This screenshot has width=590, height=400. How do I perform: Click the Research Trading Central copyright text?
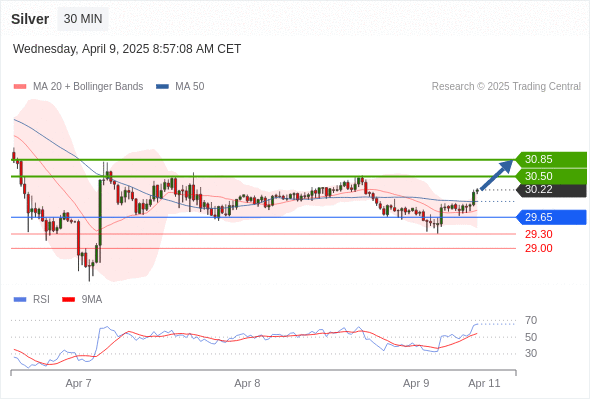tap(506, 87)
